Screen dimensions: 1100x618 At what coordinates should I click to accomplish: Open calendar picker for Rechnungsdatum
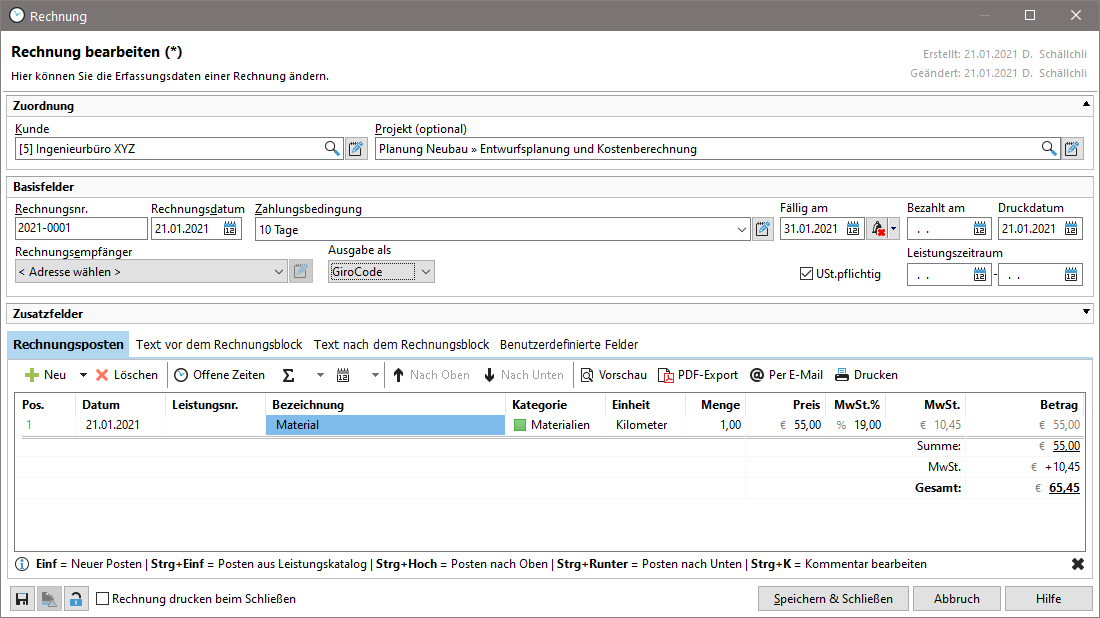(x=230, y=229)
